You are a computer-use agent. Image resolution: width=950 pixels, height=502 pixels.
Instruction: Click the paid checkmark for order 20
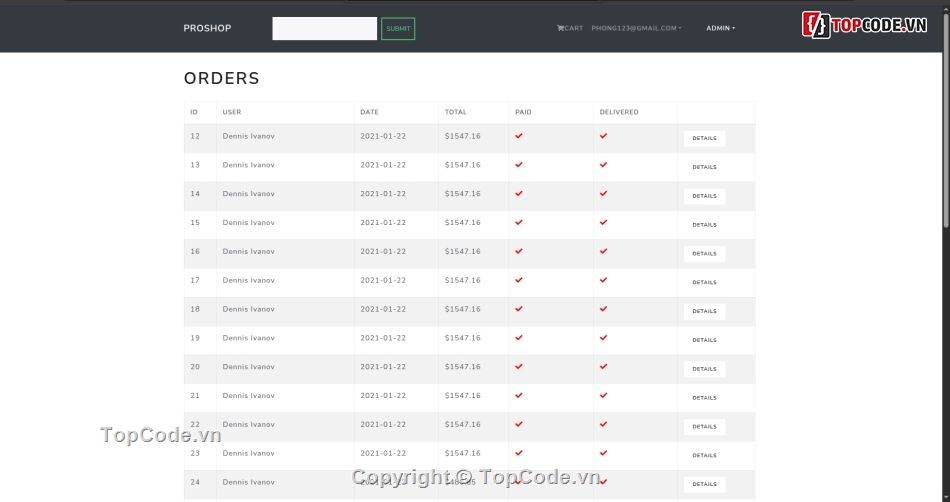(519, 367)
